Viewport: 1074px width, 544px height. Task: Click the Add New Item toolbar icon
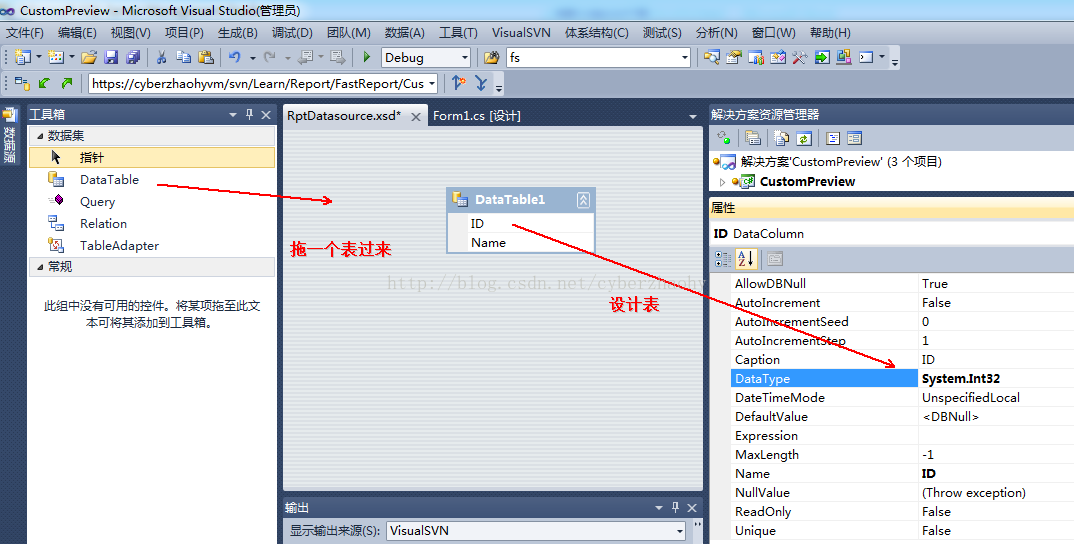coord(55,58)
